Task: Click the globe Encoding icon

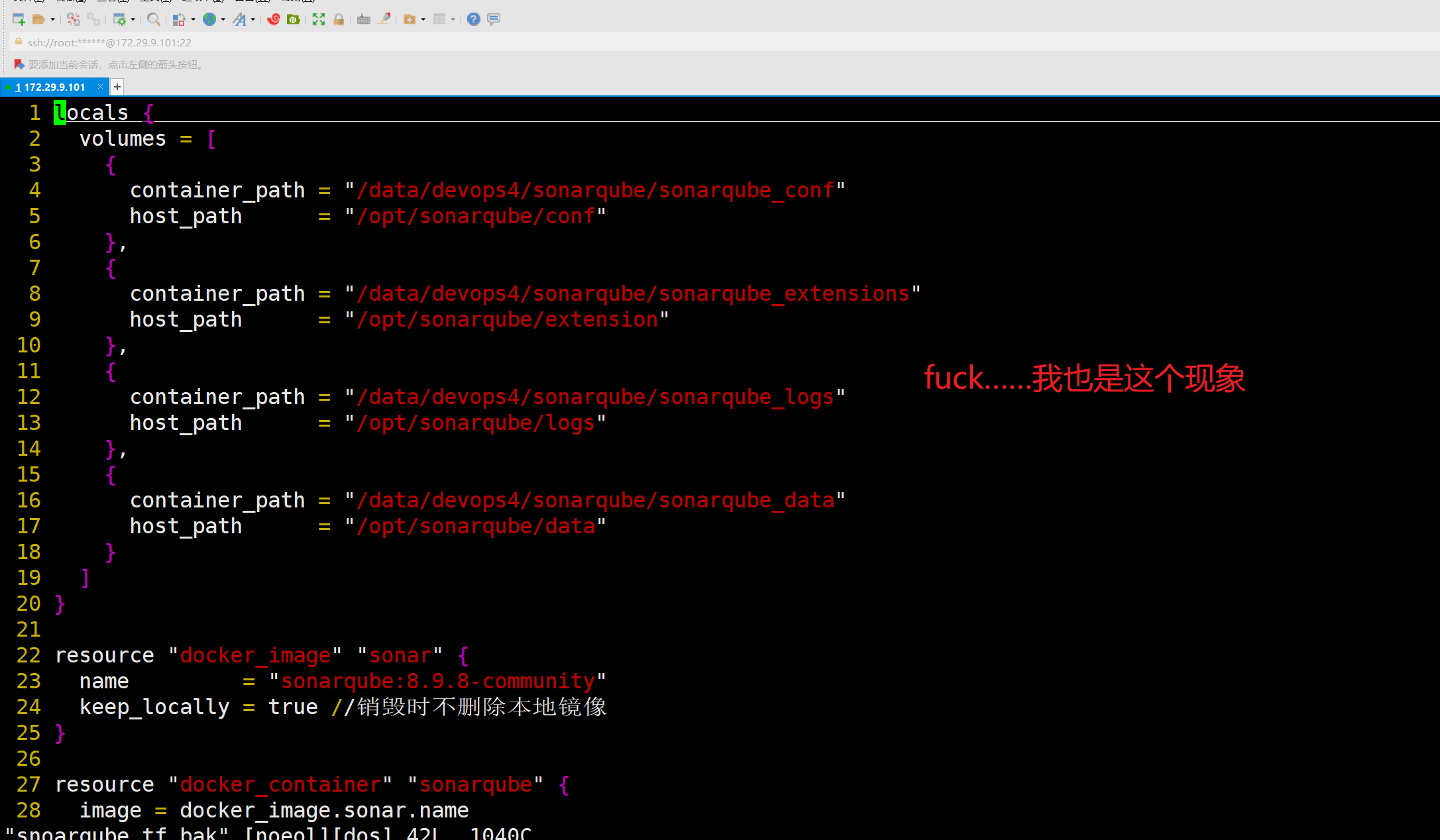Action: click(209, 19)
